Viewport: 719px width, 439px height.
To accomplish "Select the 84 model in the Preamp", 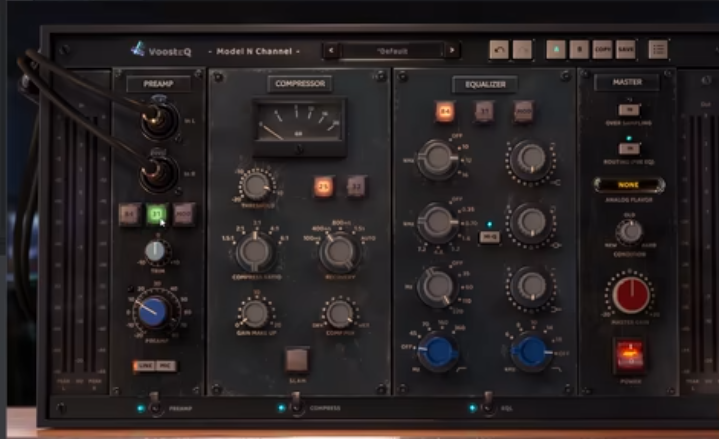I will pos(129,214).
